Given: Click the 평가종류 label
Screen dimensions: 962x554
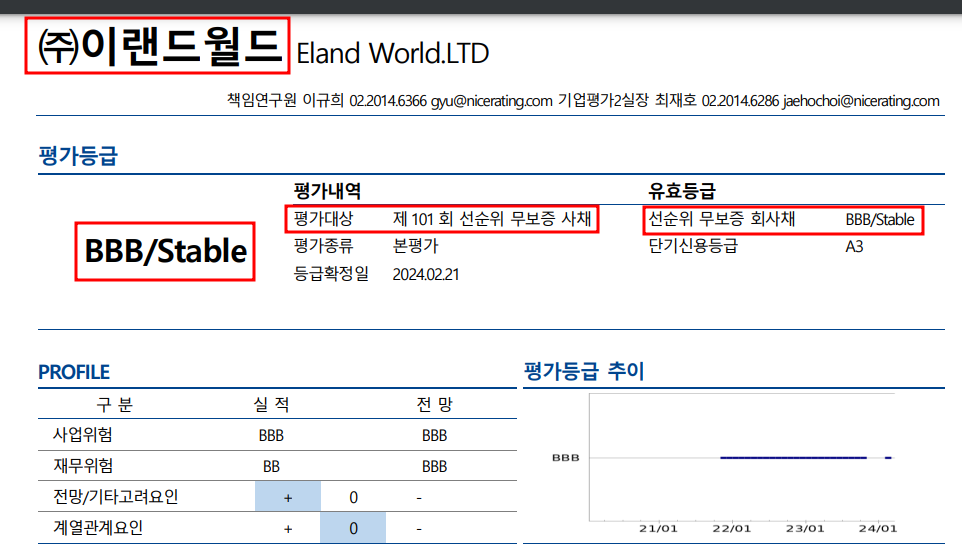Looking at the screenshot, I should pyautogui.click(x=323, y=246).
